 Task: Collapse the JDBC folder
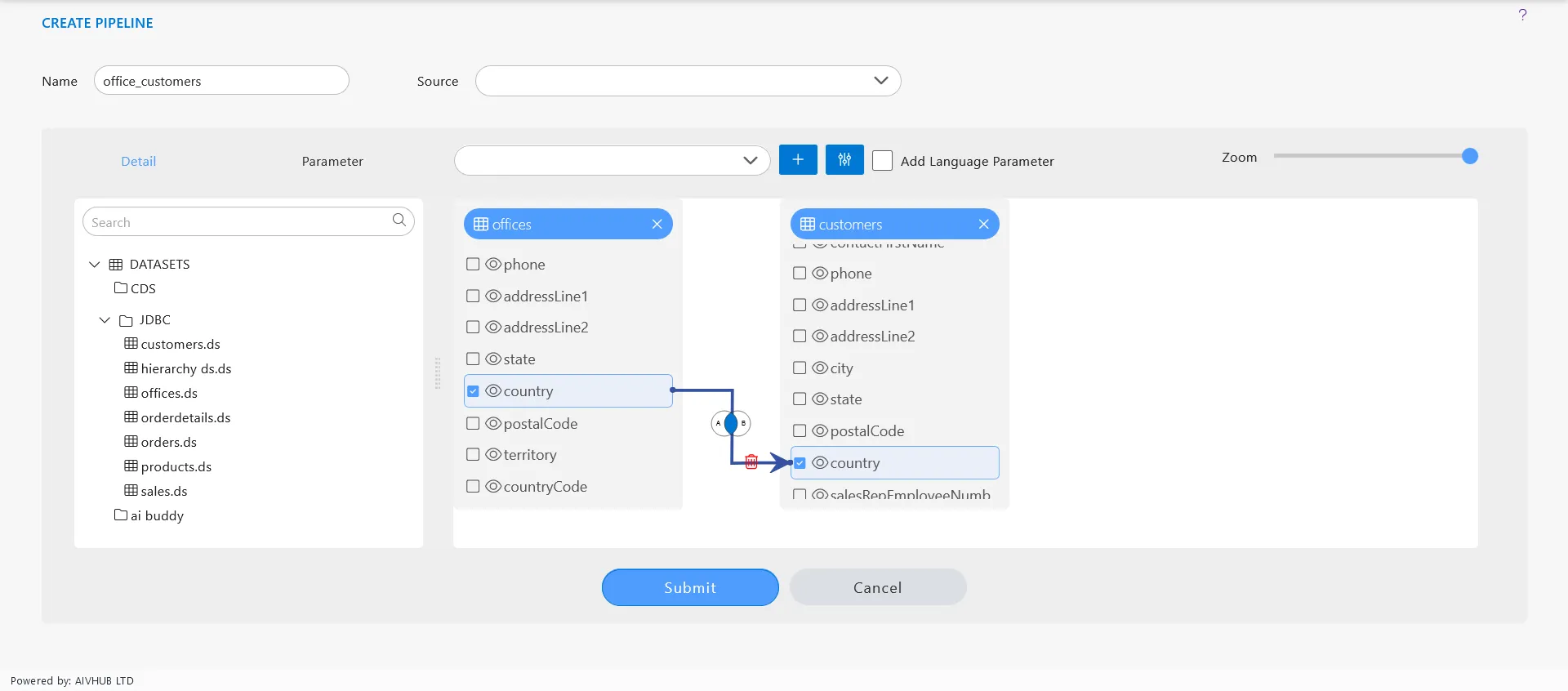tap(105, 319)
